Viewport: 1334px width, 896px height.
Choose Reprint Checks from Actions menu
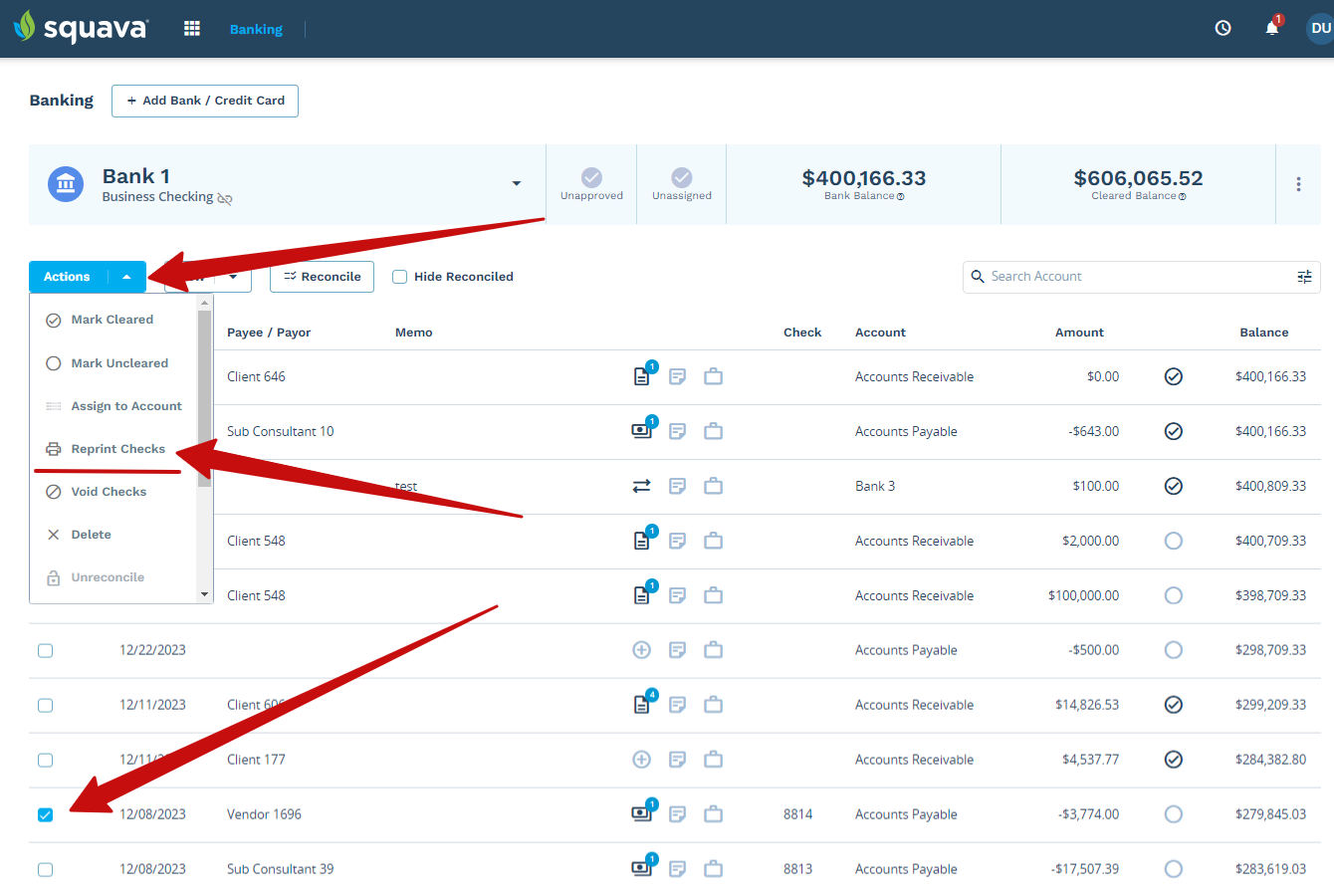117,449
